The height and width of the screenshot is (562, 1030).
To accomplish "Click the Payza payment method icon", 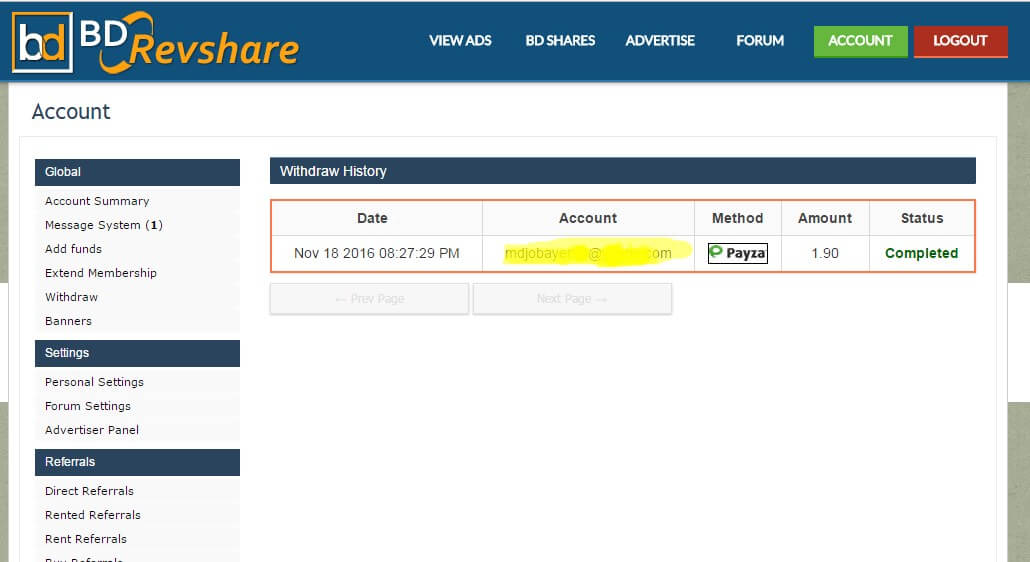I will pyautogui.click(x=737, y=253).
